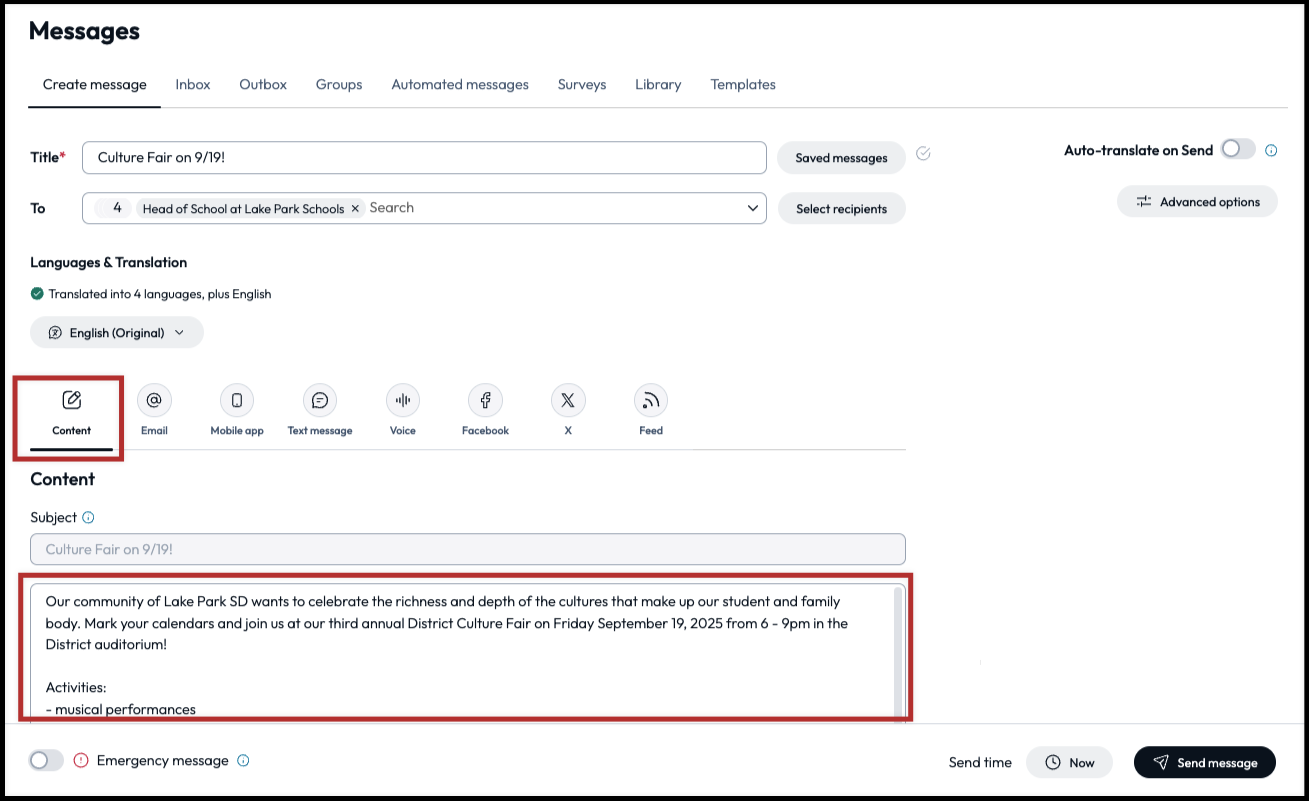Select the Facebook channel icon
Image resolution: width=1309 pixels, height=801 pixels.
tap(485, 399)
